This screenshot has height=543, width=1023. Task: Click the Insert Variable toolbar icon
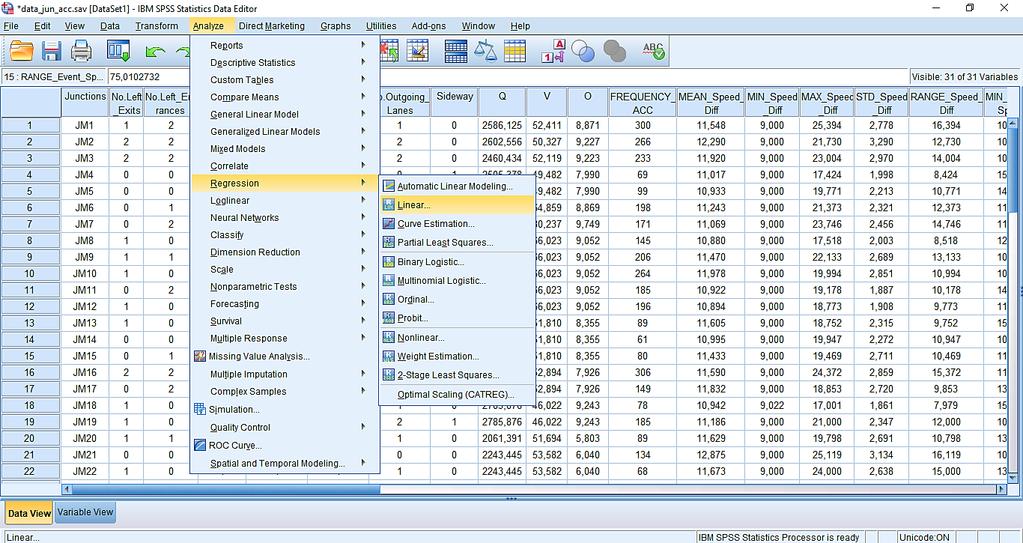(x=418, y=51)
